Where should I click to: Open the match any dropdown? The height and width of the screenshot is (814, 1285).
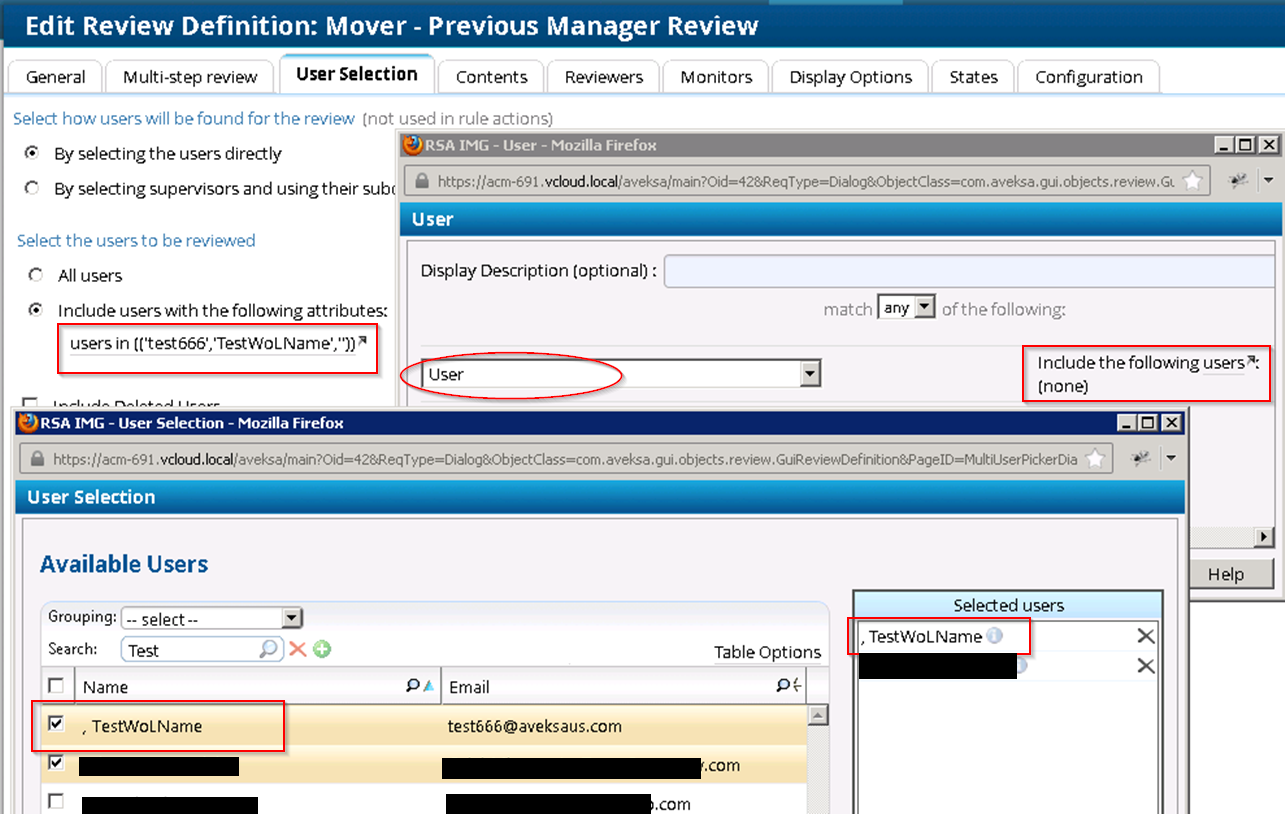click(924, 308)
